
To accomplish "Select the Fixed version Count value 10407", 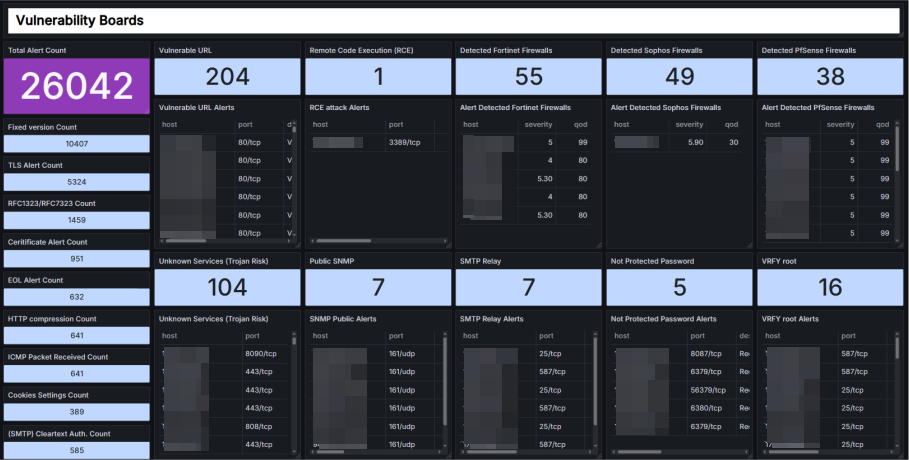I will (77, 144).
